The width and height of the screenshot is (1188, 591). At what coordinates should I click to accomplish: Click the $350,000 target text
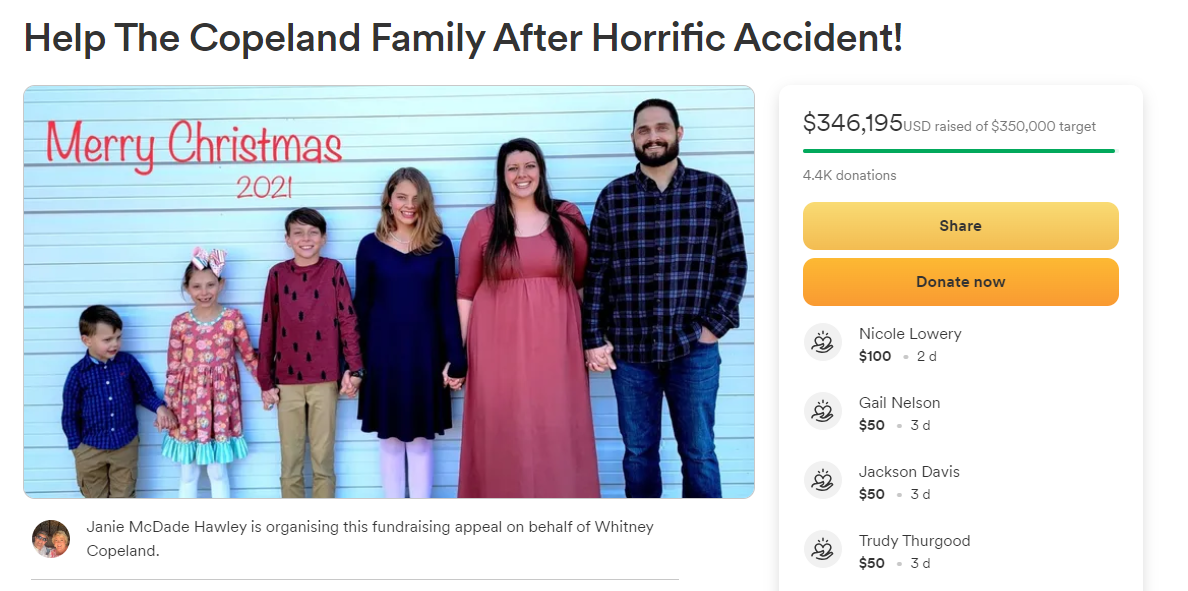[1043, 127]
